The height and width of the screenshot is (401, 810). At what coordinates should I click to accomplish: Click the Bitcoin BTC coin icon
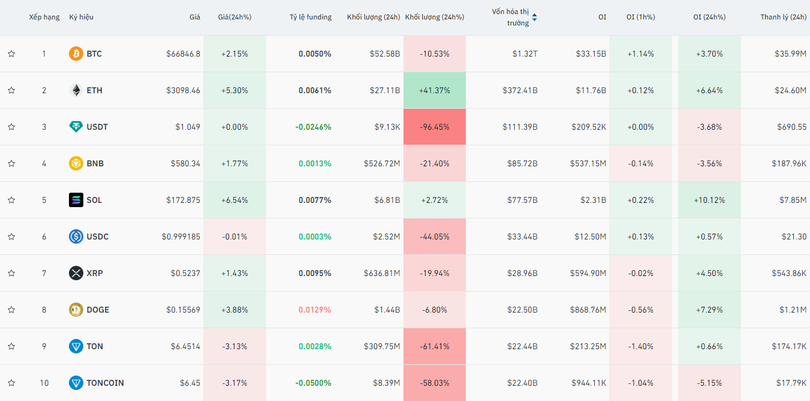click(76, 53)
